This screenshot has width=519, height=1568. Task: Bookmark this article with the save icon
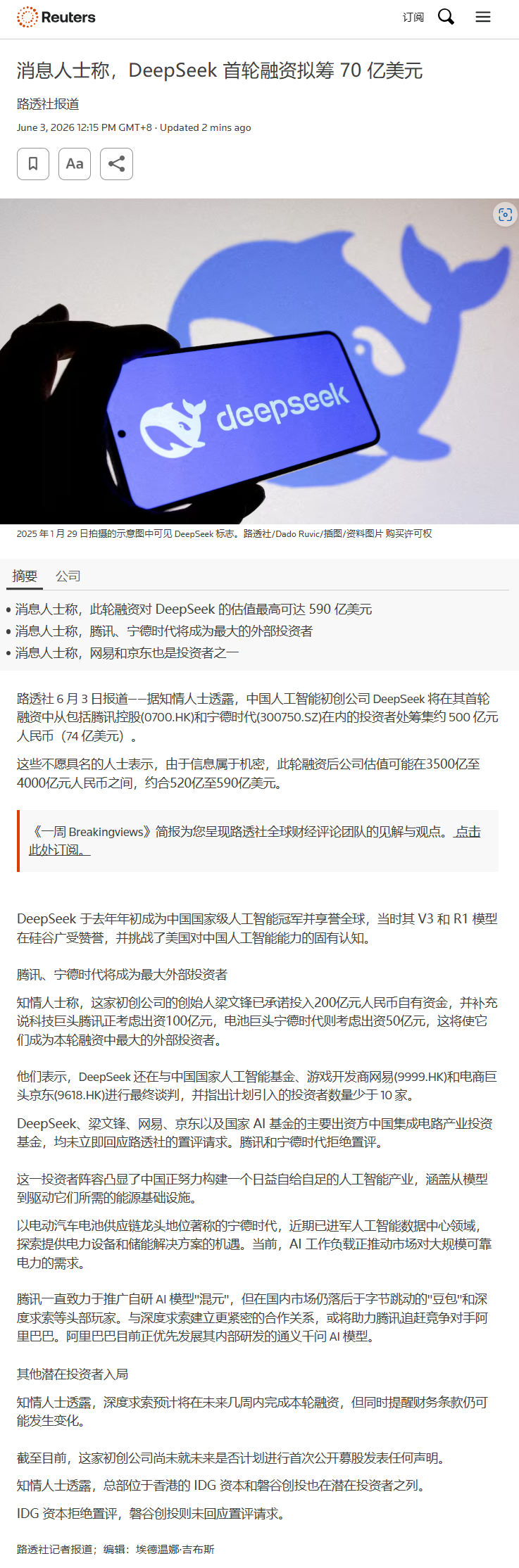(x=33, y=164)
